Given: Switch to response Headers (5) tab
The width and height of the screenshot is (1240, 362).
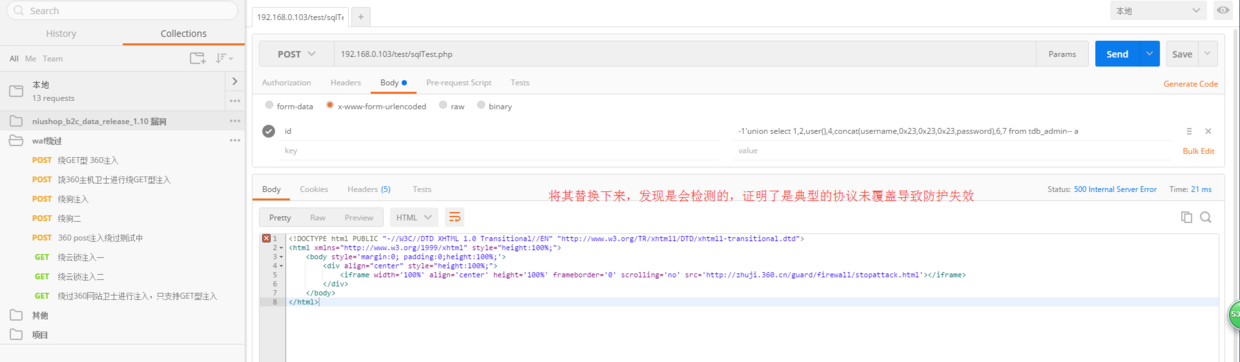Looking at the screenshot, I should tap(369, 189).
